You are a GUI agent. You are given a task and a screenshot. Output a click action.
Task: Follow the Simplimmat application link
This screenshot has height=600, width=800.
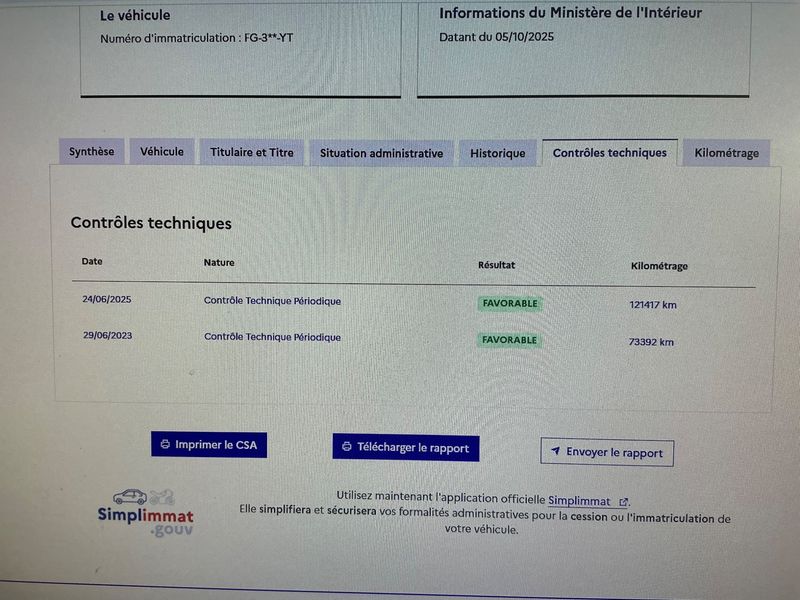[x=579, y=500]
